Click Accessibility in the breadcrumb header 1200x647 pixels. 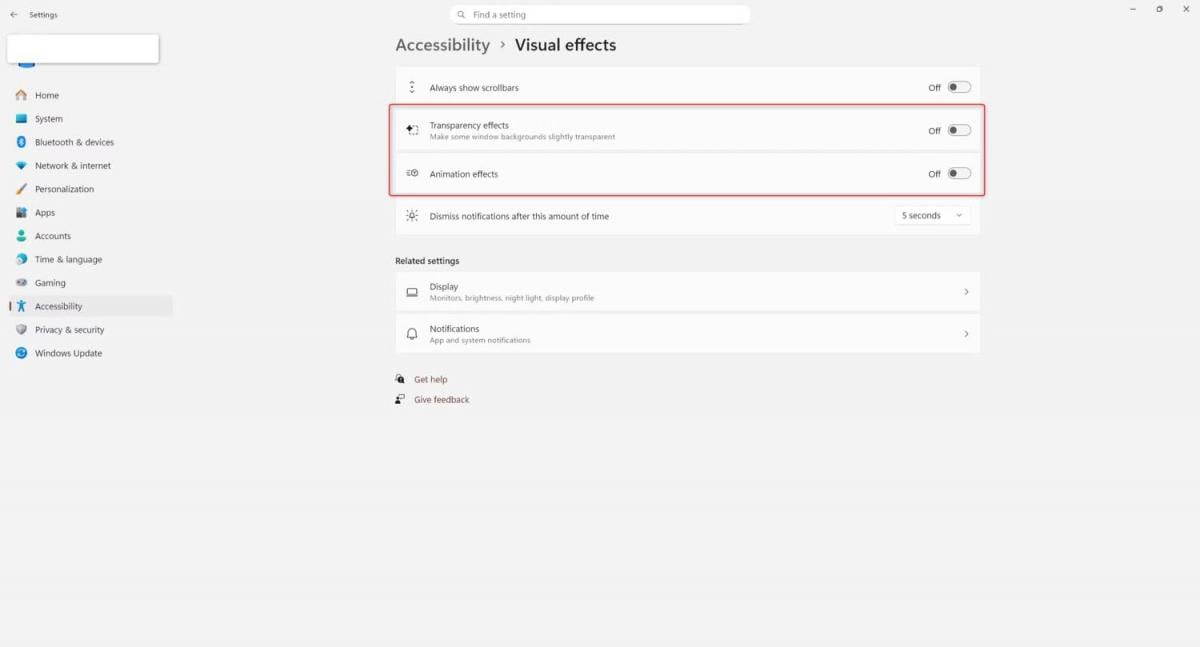click(x=442, y=44)
